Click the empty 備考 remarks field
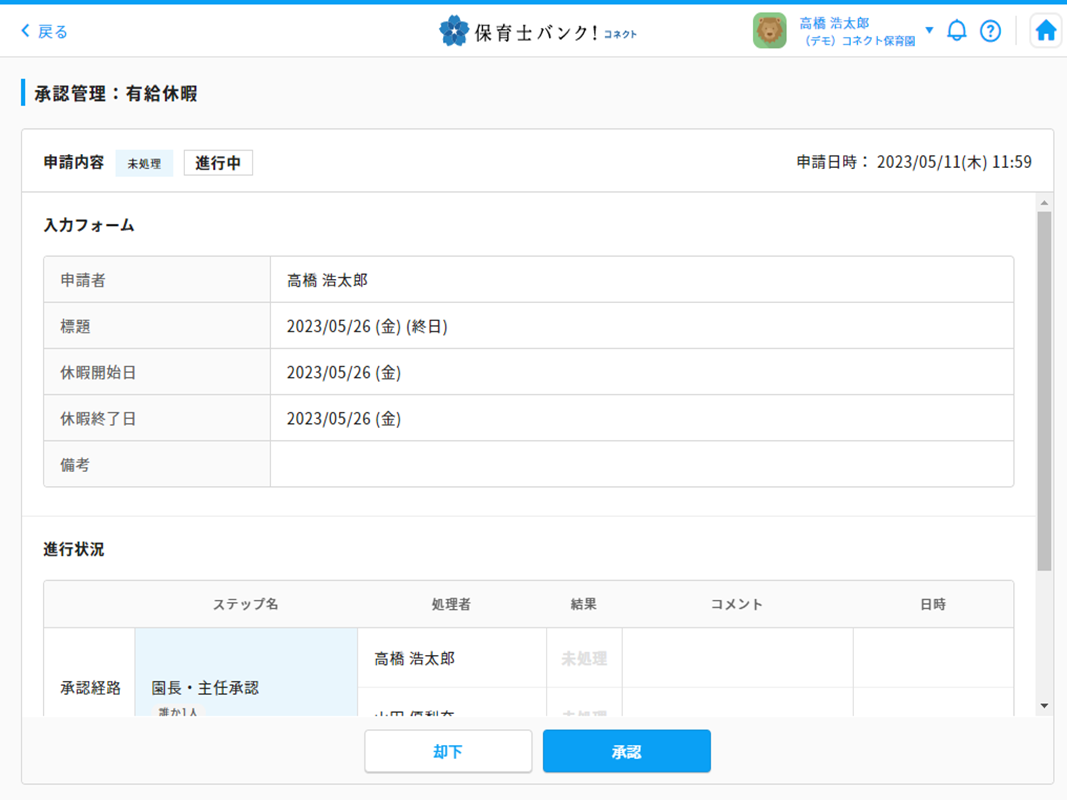This screenshot has width=1067, height=800. tap(641, 465)
